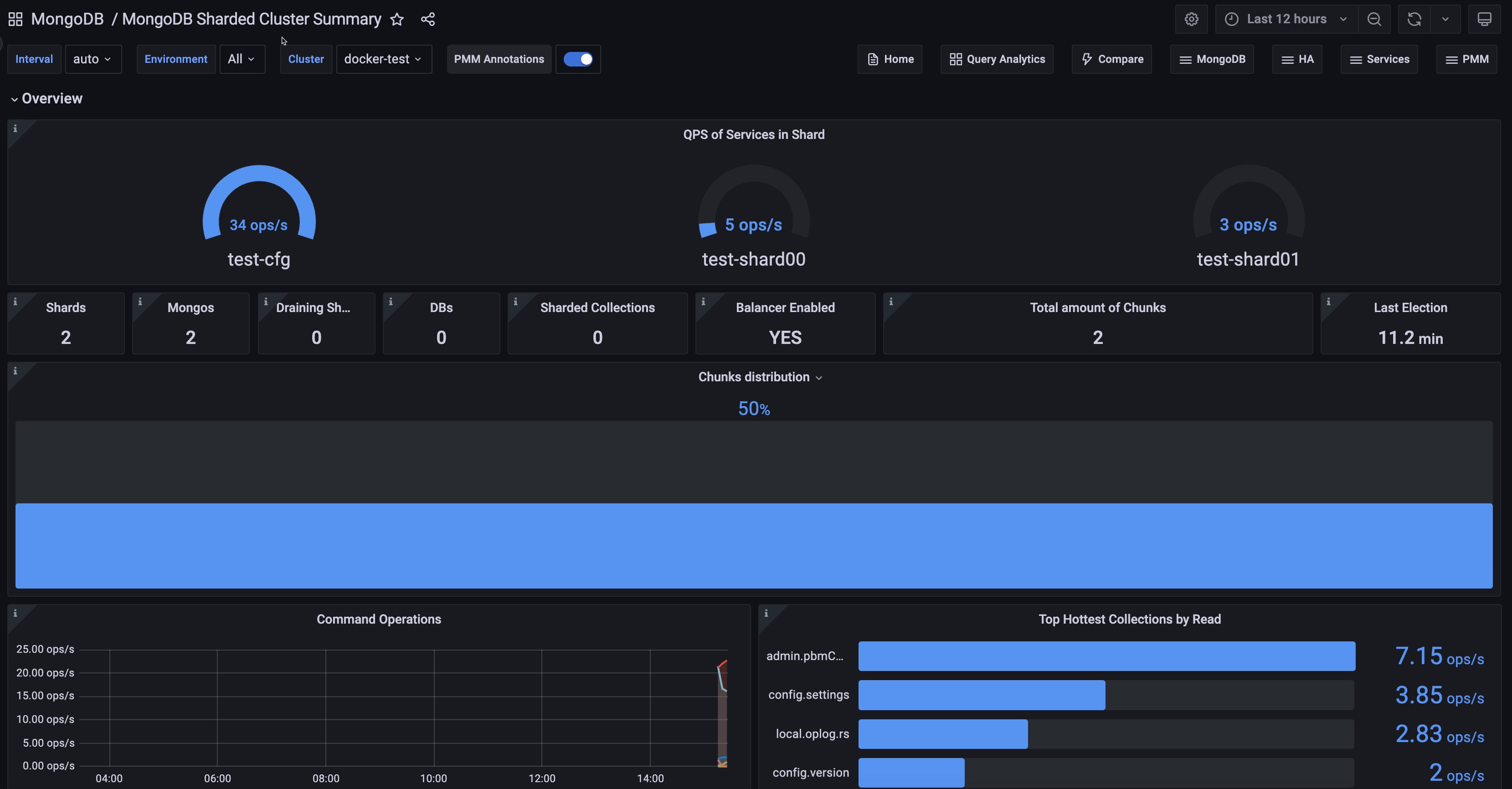This screenshot has height=789, width=1512.
Task: Open Query Analytics
Action: point(997,59)
